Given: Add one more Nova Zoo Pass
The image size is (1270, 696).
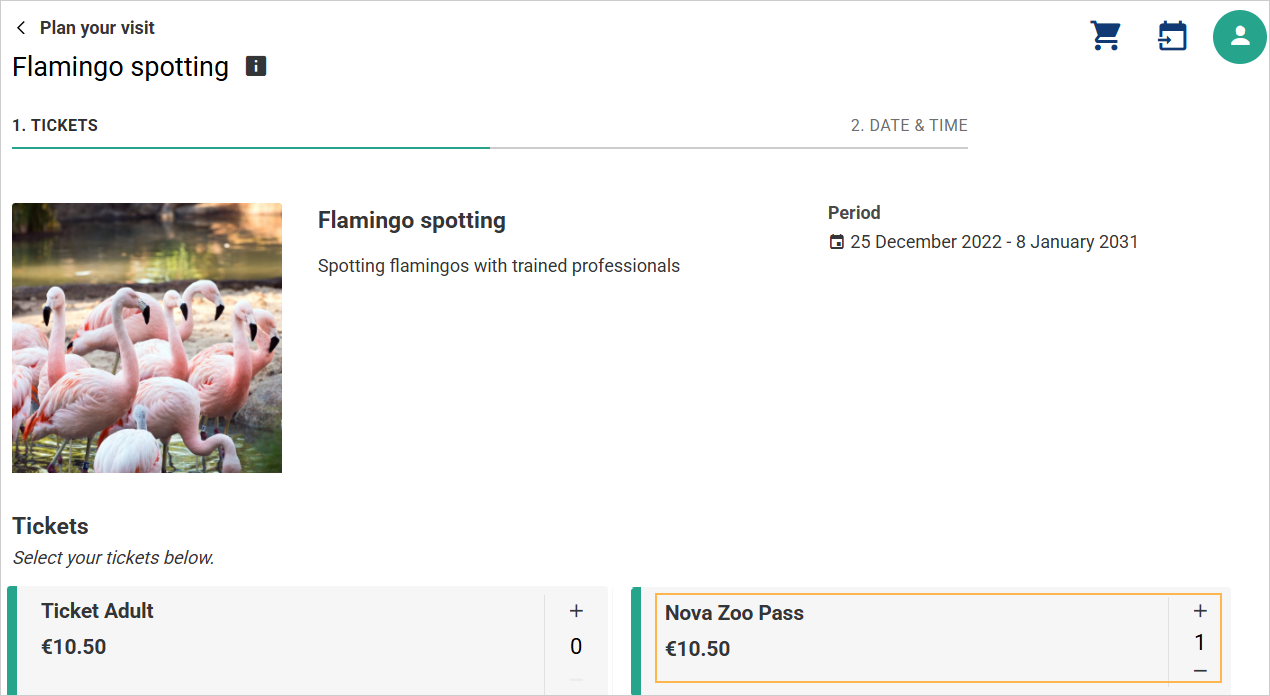Looking at the screenshot, I should (x=1200, y=611).
